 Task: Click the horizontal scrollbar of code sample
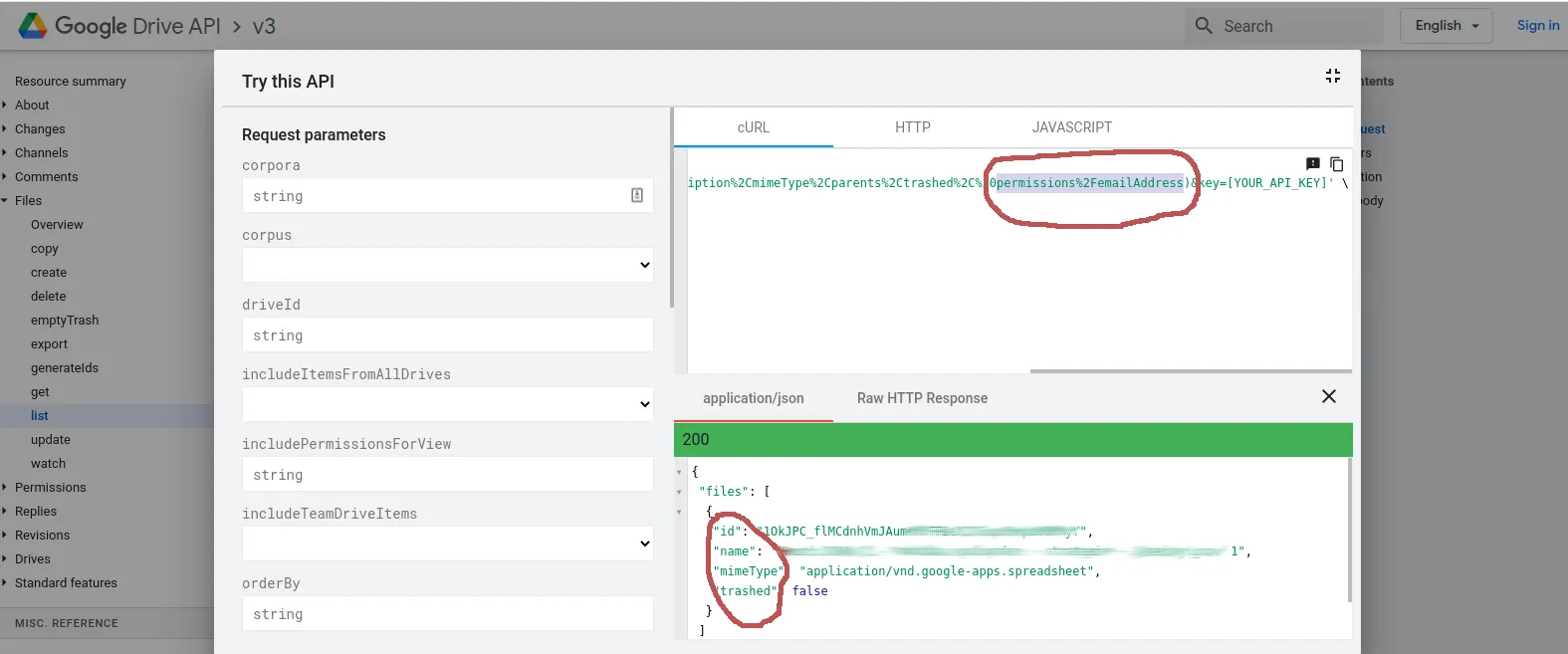coord(1191,371)
